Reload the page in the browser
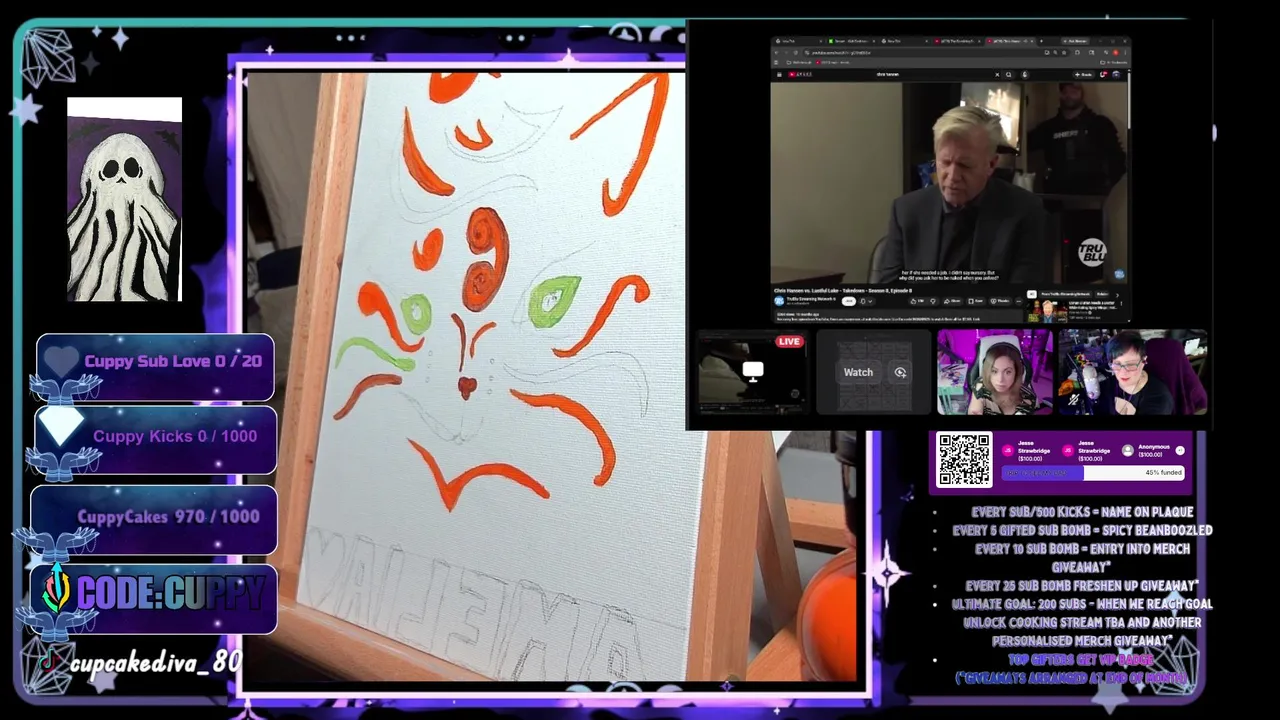Screen dimensions: 1280x720 [795, 53]
